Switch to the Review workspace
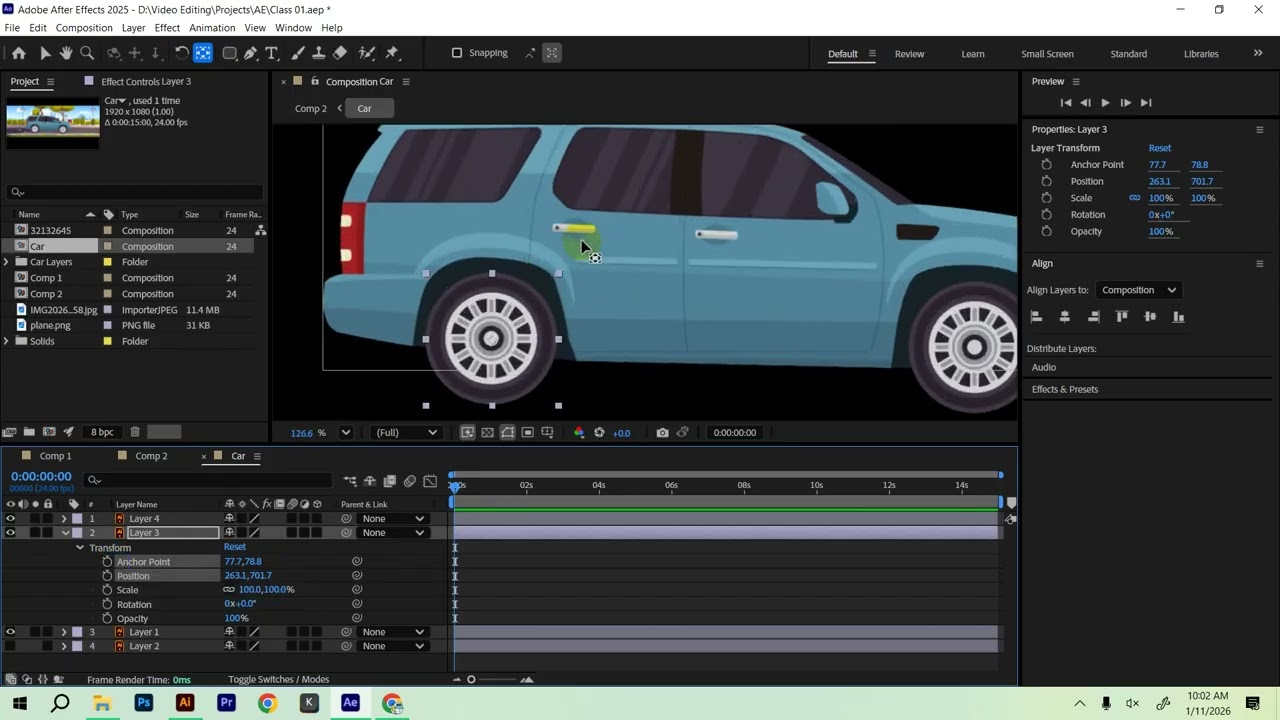 click(909, 54)
